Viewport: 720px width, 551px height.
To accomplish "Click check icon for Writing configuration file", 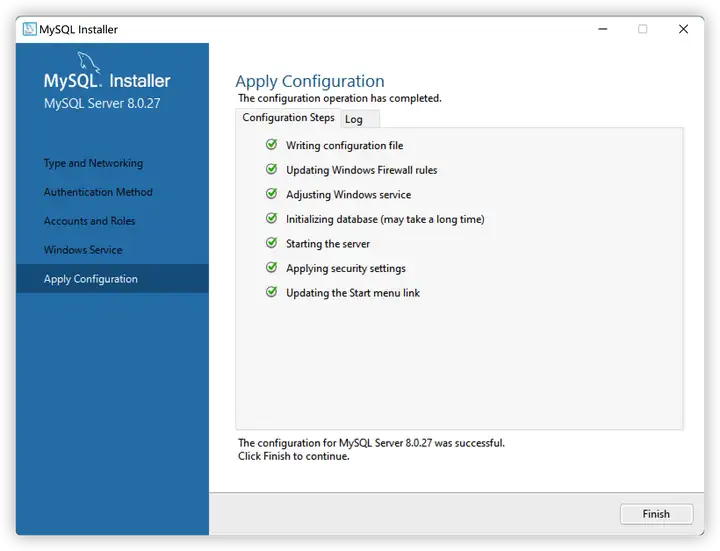I will 272,145.
